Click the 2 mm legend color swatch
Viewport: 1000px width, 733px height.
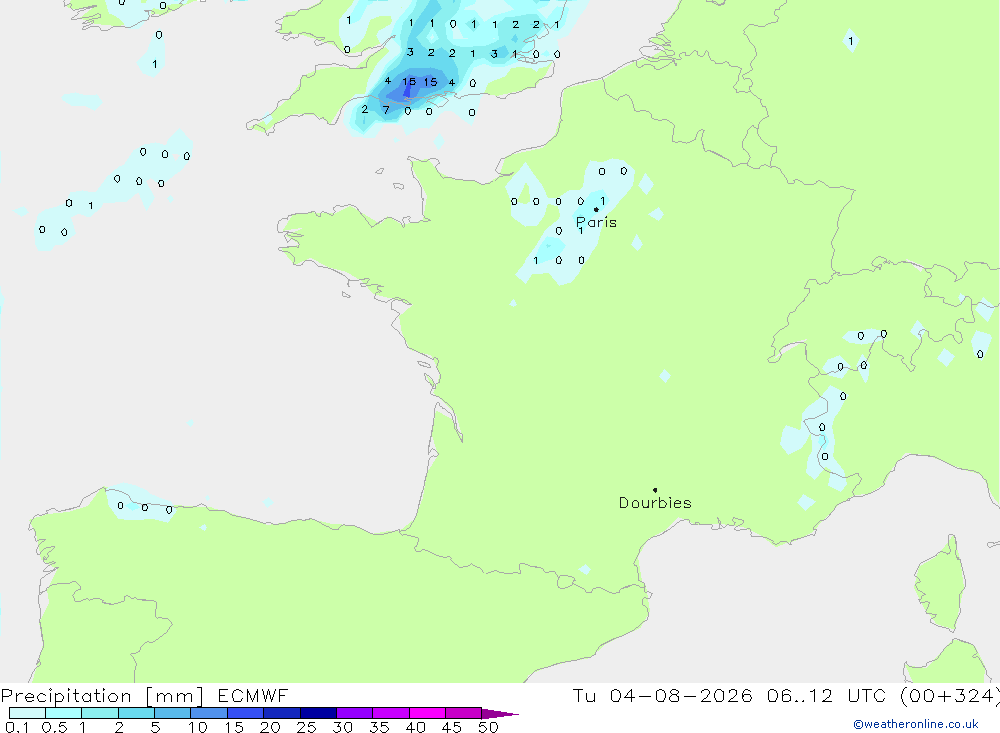[136, 713]
